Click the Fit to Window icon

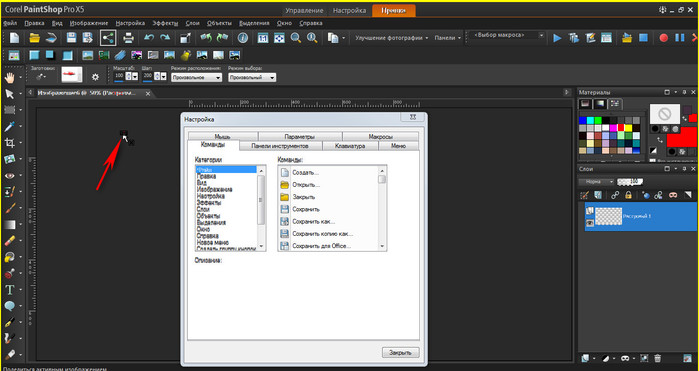279,38
